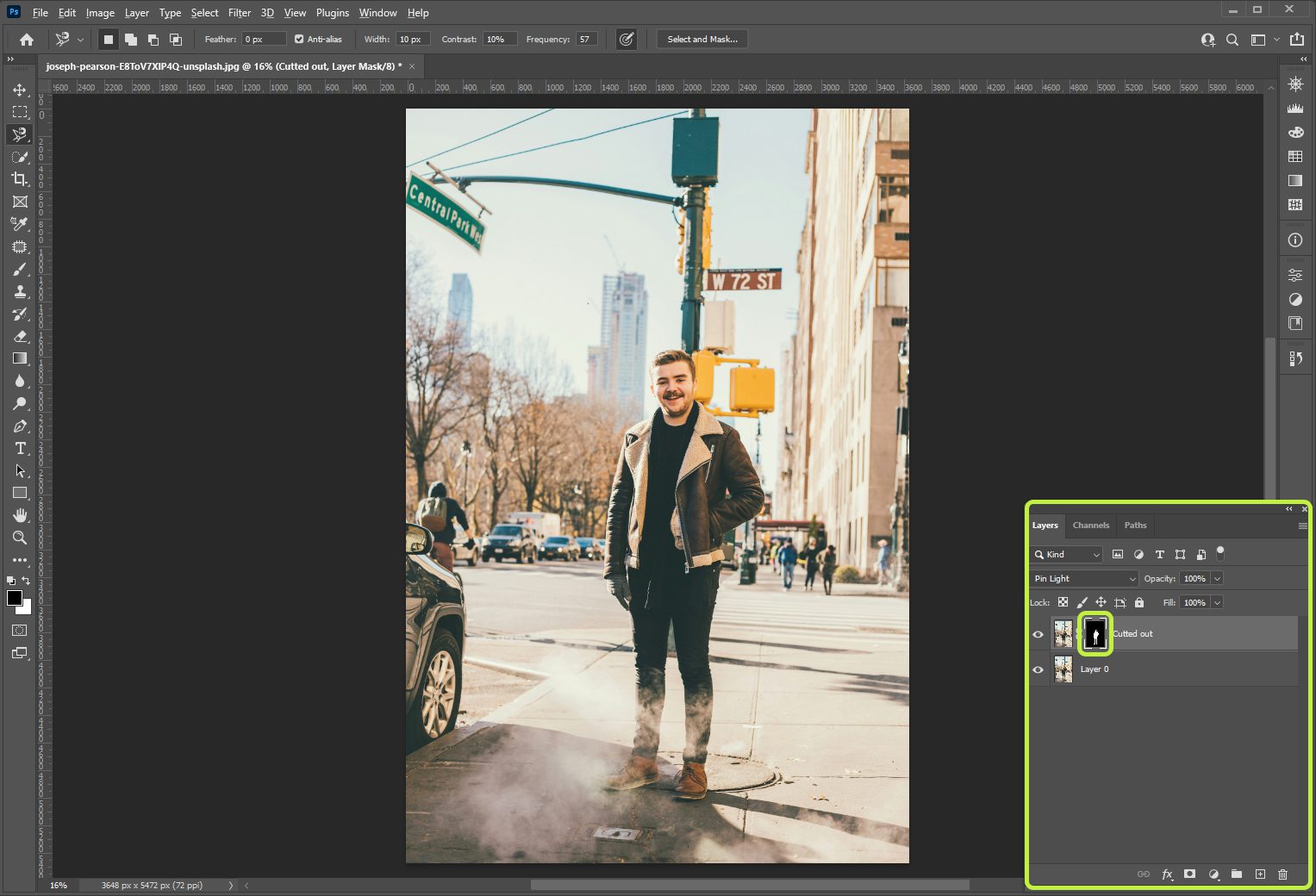Viewport: 1316px width, 896px height.
Task: Select the Horizontal Type tool
Action: click(x=20, y=448)
